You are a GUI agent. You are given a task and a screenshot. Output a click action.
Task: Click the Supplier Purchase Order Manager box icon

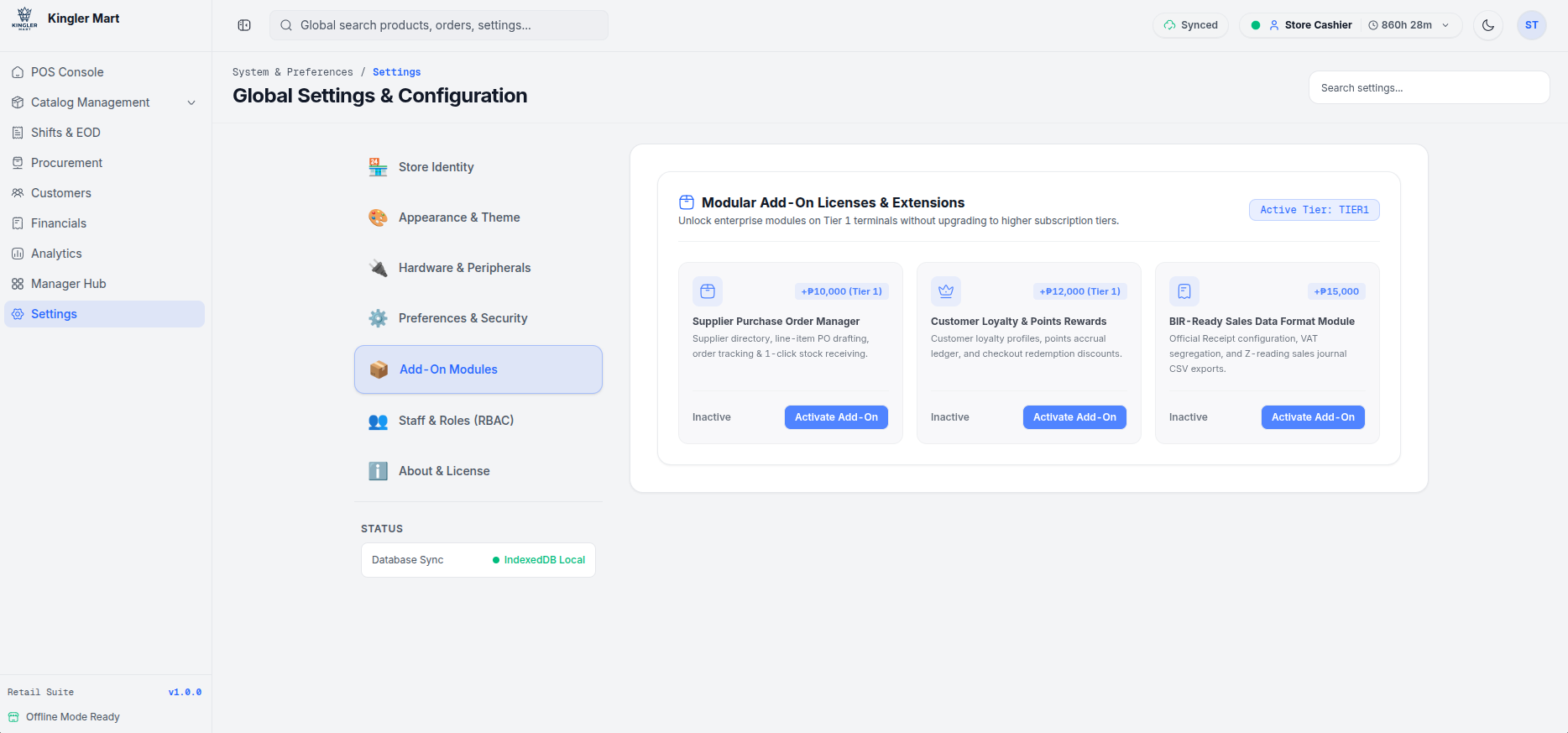(708, 291)
